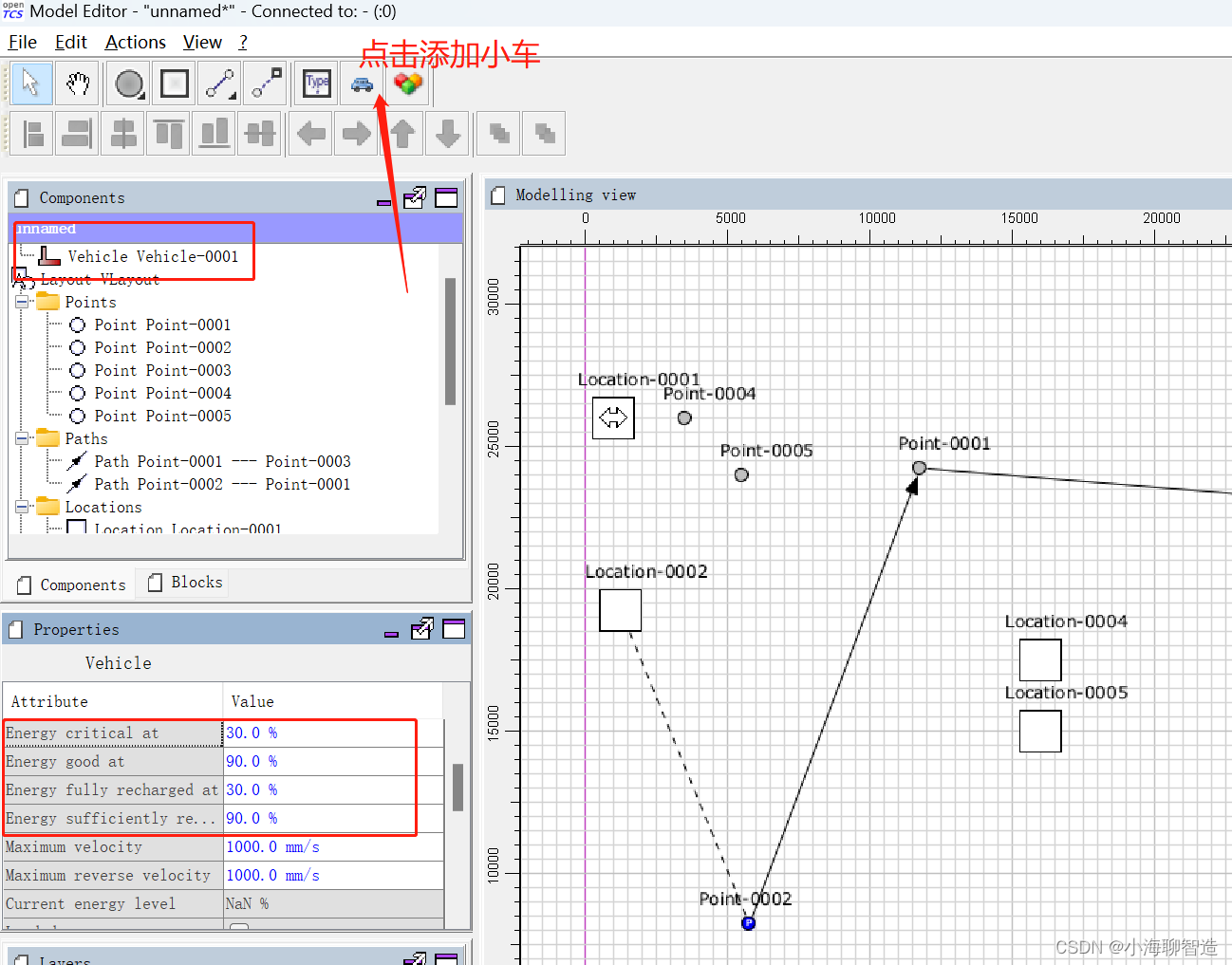
Task: Click align top toolbar icon
Action: point(168,133)
